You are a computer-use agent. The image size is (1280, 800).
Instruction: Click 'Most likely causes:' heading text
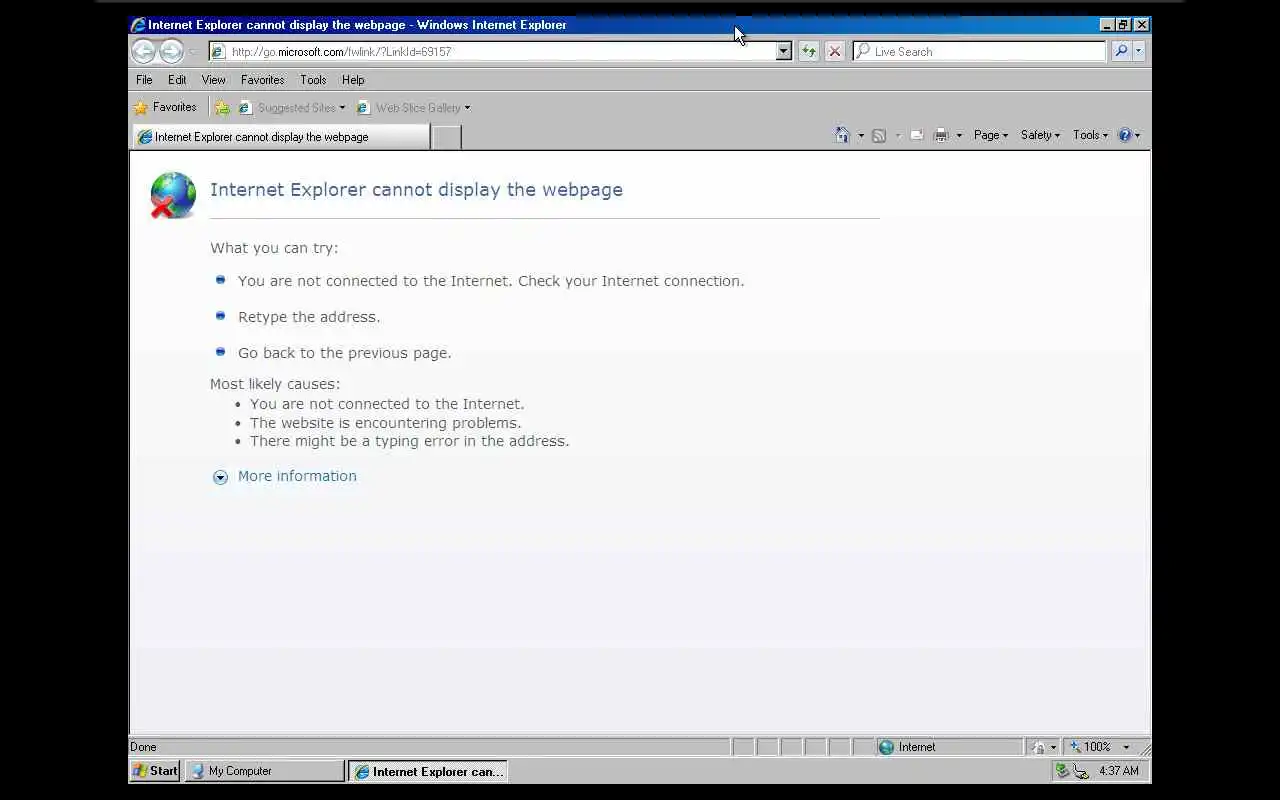click(275, 384)
